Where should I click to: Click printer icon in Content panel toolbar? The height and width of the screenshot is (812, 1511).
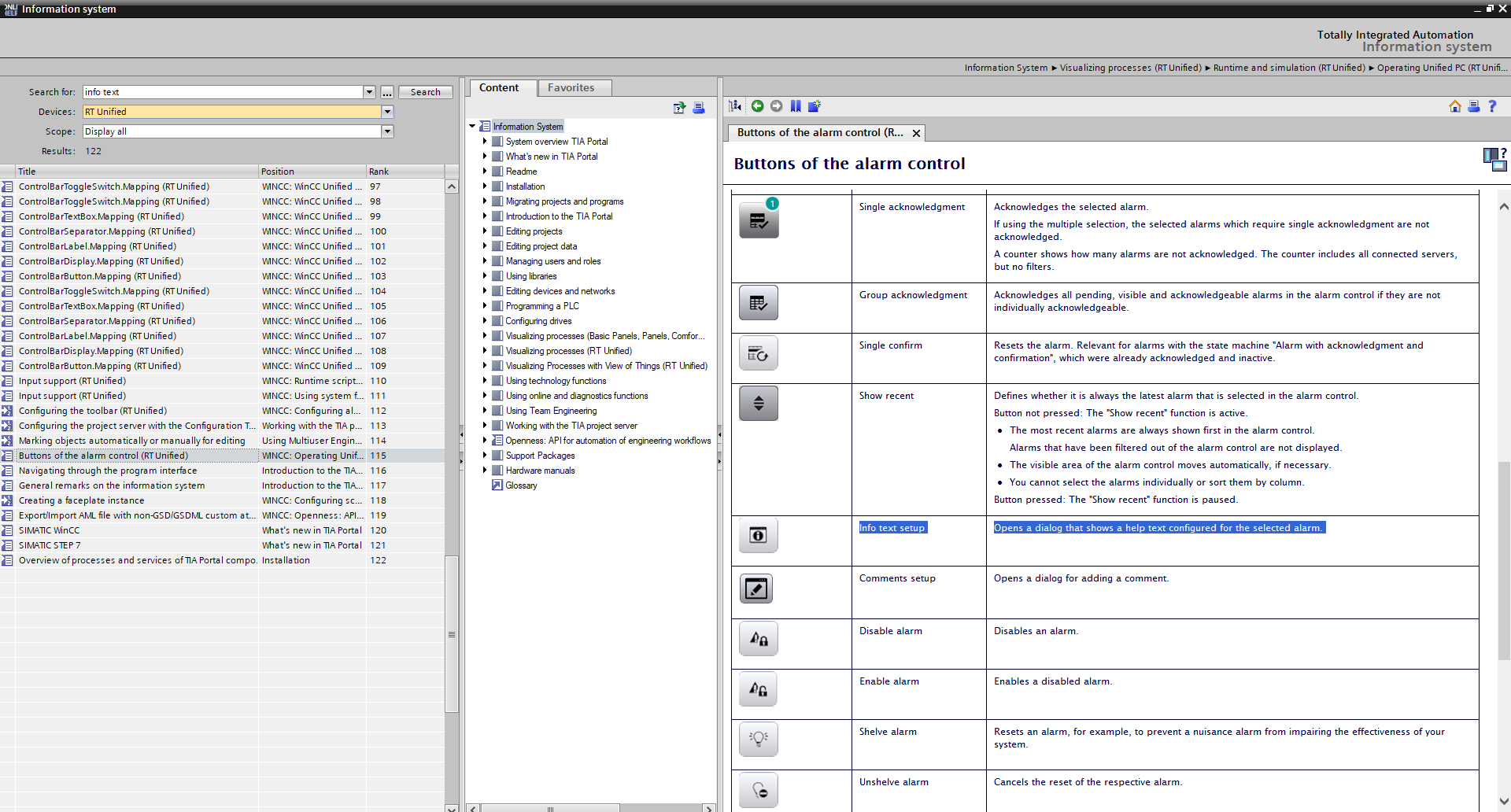[x=698, y=108]
